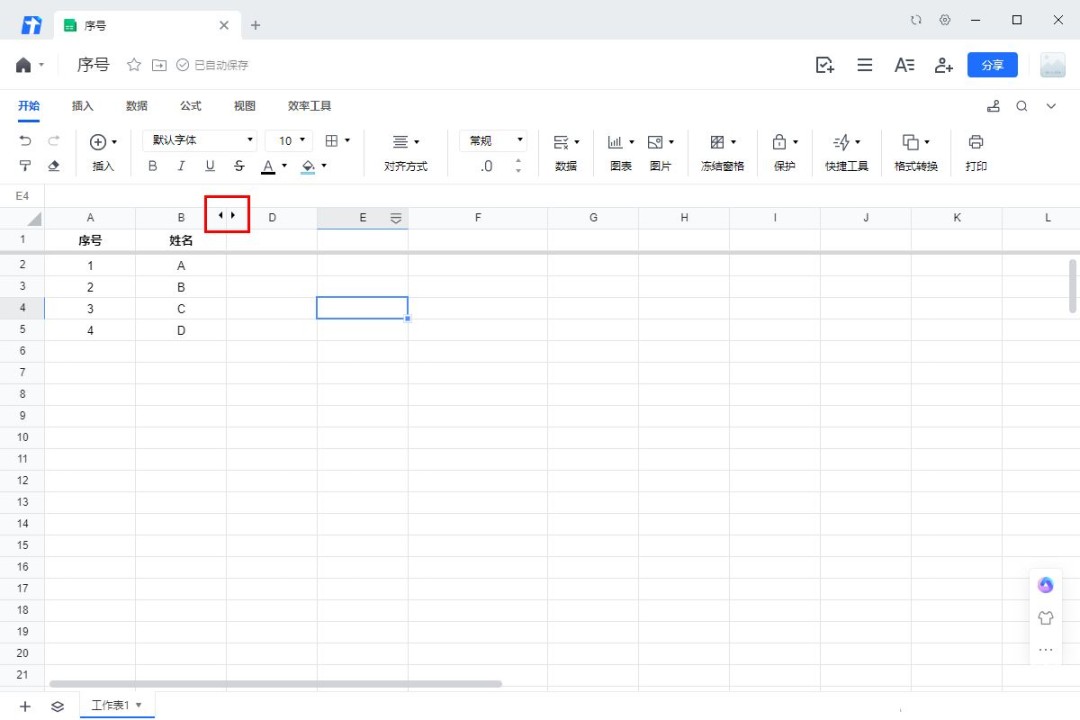
Task: Expand the 常规 number format dropdown
Action: (x=493, y=141)
